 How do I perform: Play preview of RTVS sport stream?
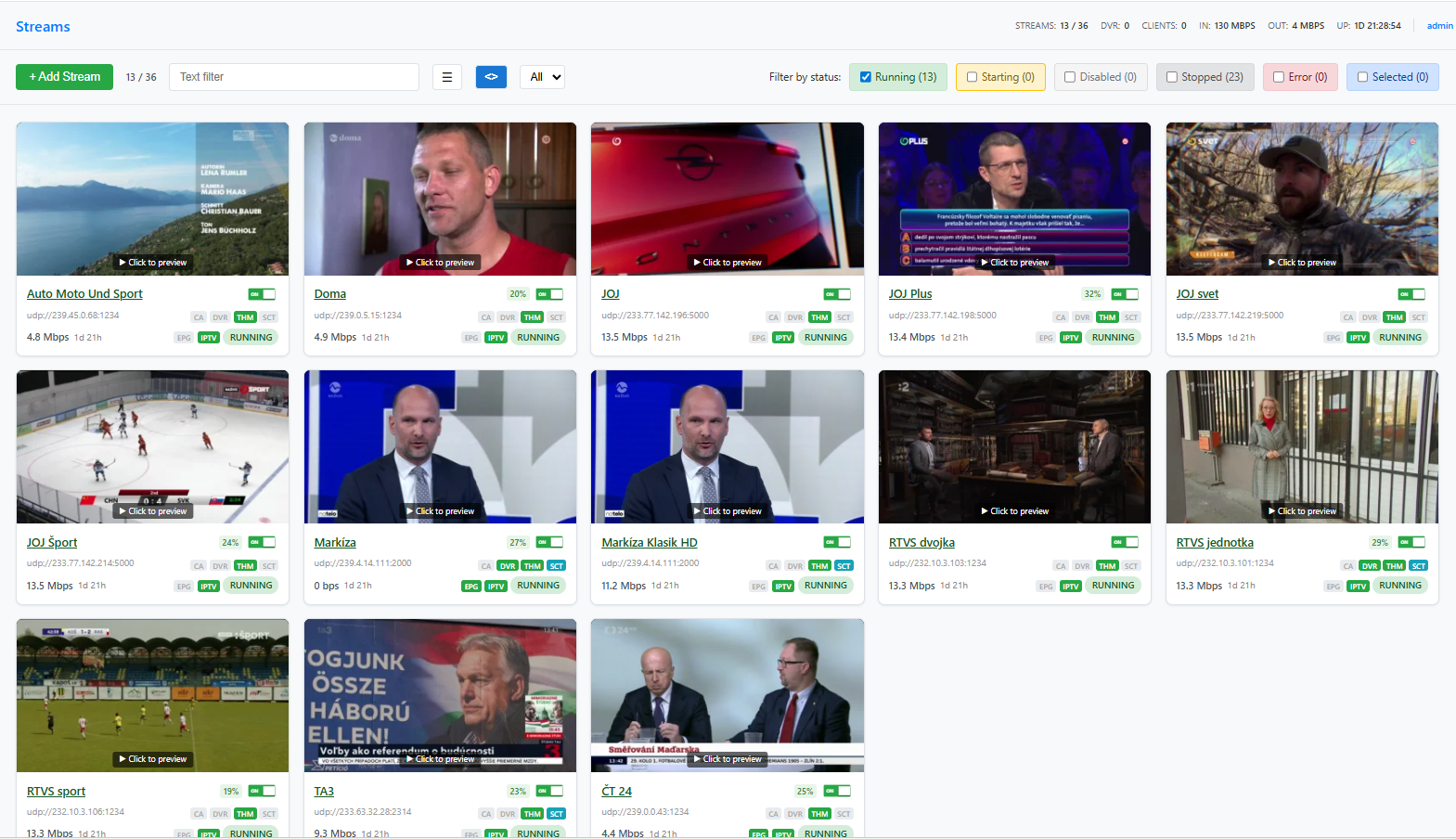point(153,759)
